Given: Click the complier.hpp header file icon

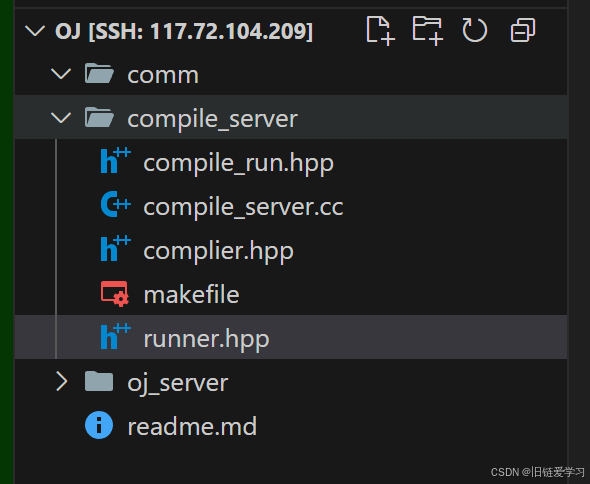Looking at the screenshot, I should [115, 249].
